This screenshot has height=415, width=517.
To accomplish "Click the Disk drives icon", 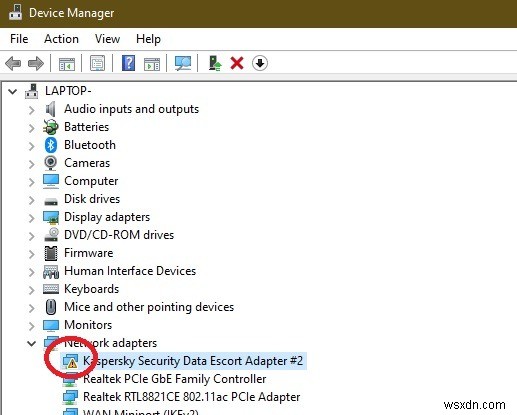I will (x=51, y=201).
